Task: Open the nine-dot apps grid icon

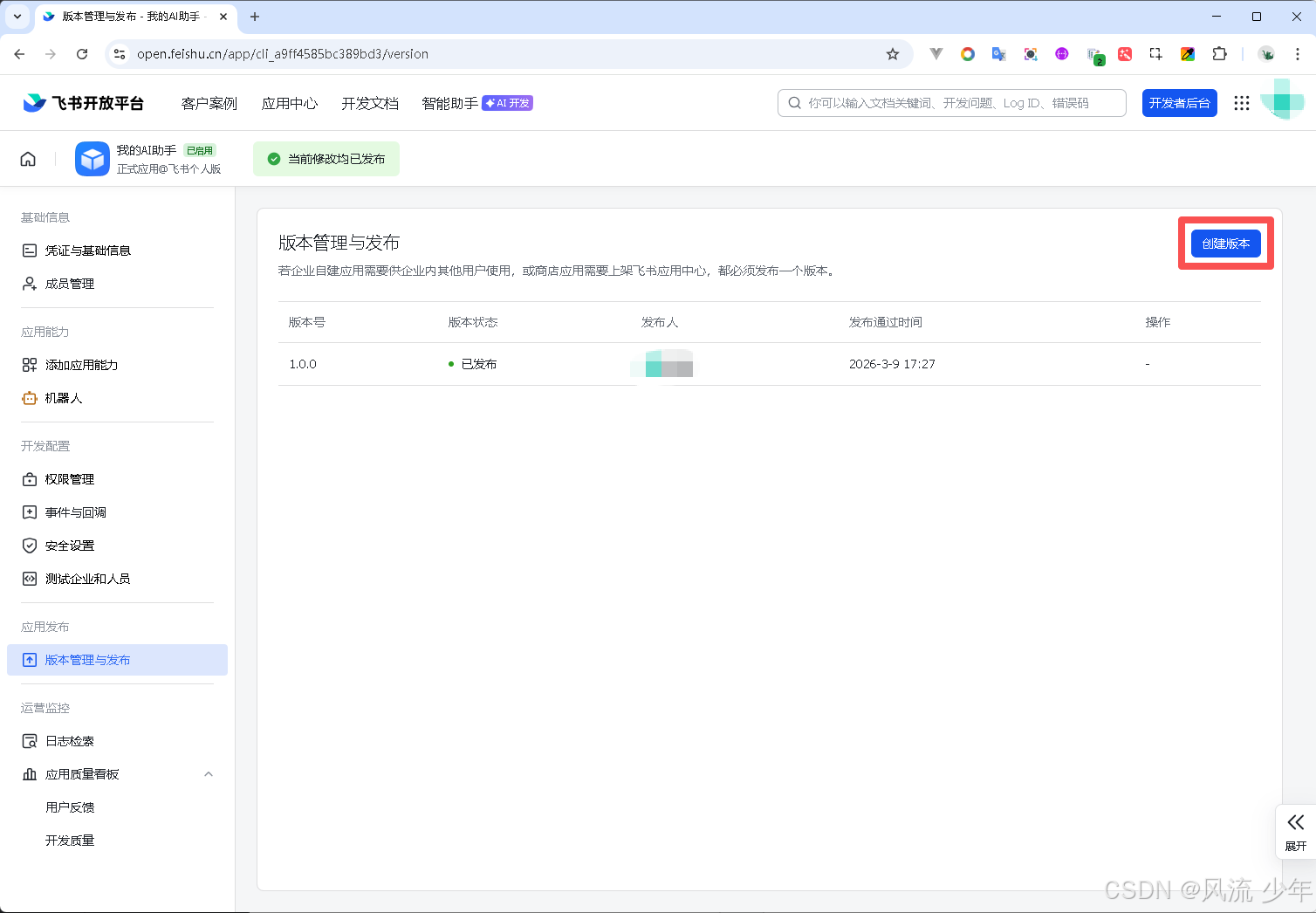Action: (x=1241, y=103)
